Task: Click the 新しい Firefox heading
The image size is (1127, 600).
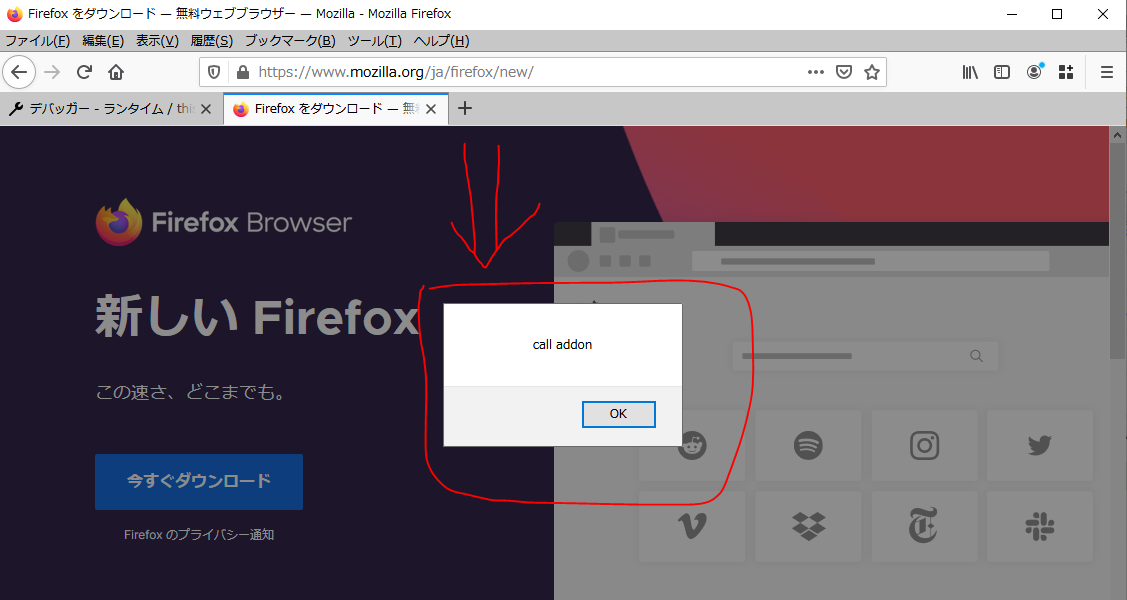Action: [x=257, y=317]
